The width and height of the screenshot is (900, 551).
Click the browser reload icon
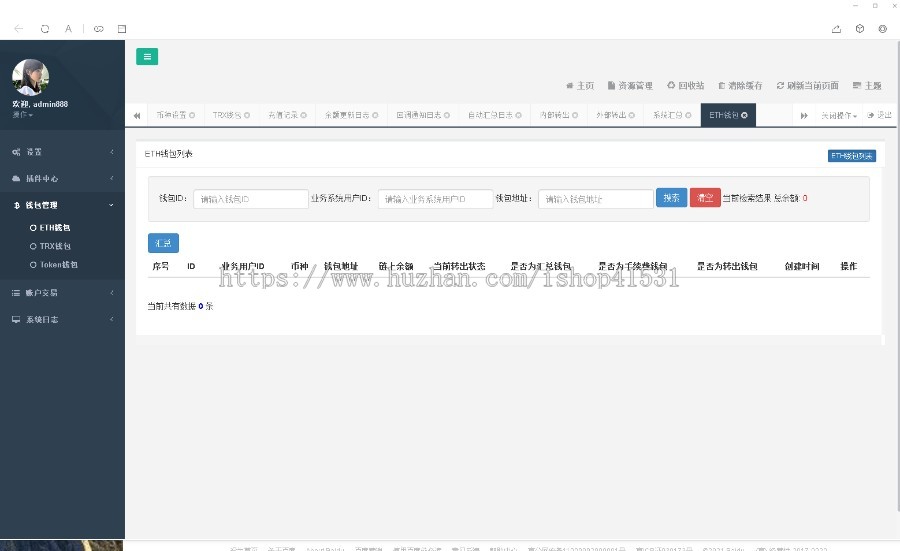click(44, 29)
